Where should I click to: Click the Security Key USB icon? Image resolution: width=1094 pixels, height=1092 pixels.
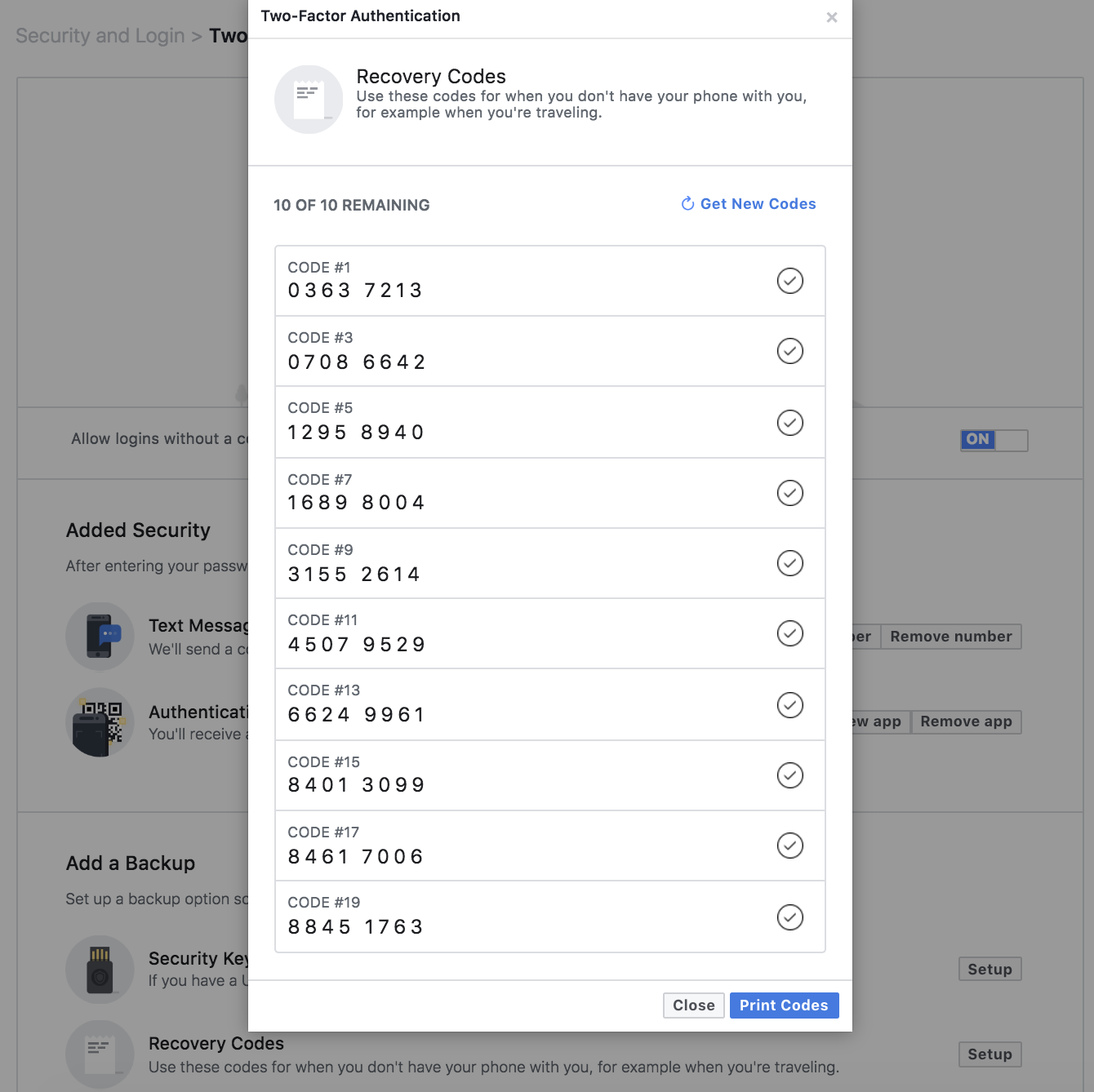(x=100, y=970)
